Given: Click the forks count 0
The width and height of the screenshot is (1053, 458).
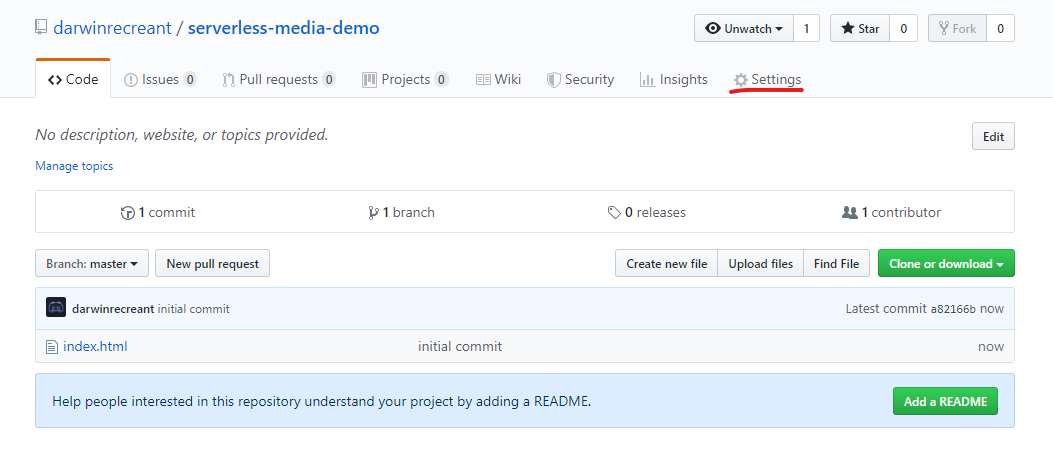Looking at the screenshot, I should [x=1000, y=28].
